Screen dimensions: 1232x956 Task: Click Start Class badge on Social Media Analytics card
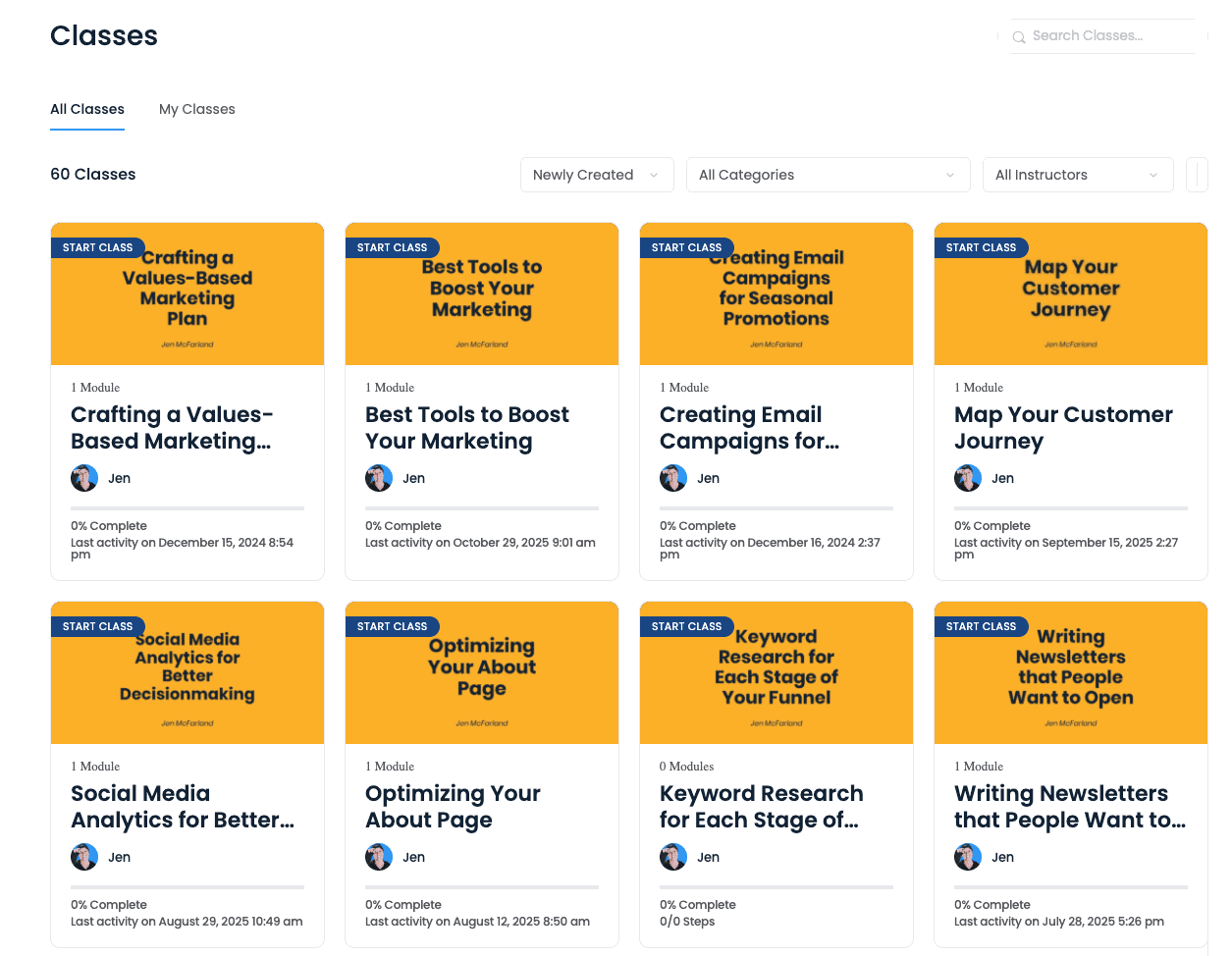coord(97,626)
